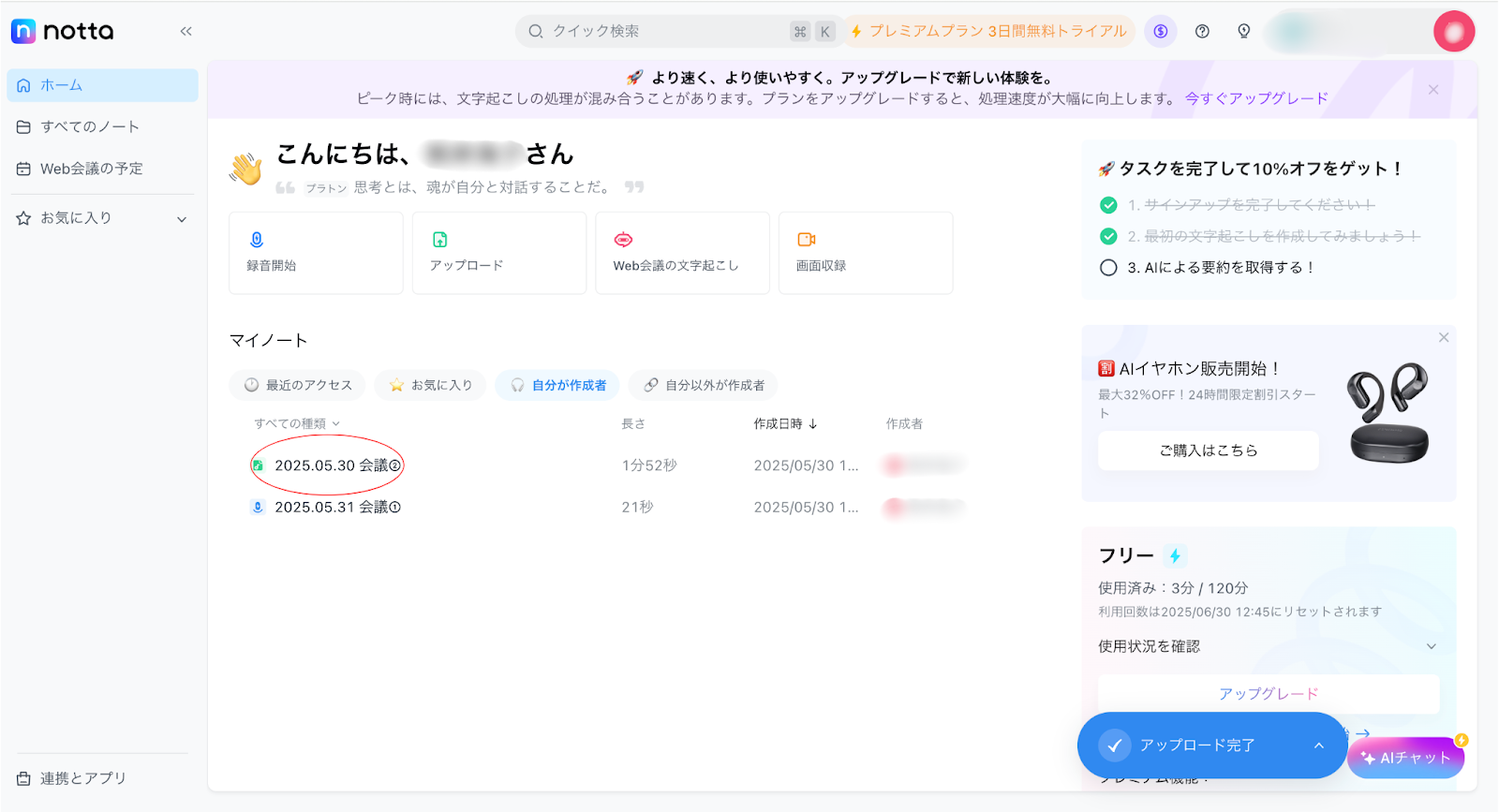Image resolution: width=1499 pixels, height=812 pixels.
Task: Open Web会議の予定 in sidebar
Action: 92,169
